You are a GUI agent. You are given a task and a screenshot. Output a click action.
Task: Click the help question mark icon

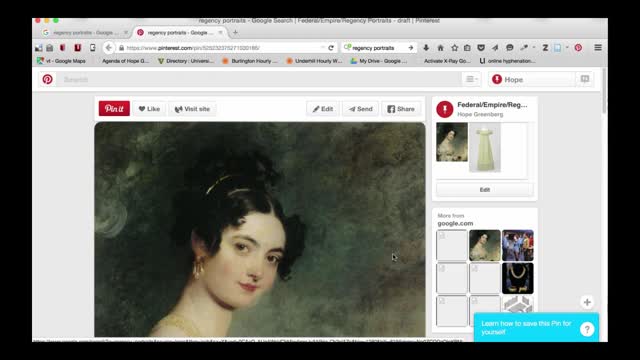(x=587, y=329)
